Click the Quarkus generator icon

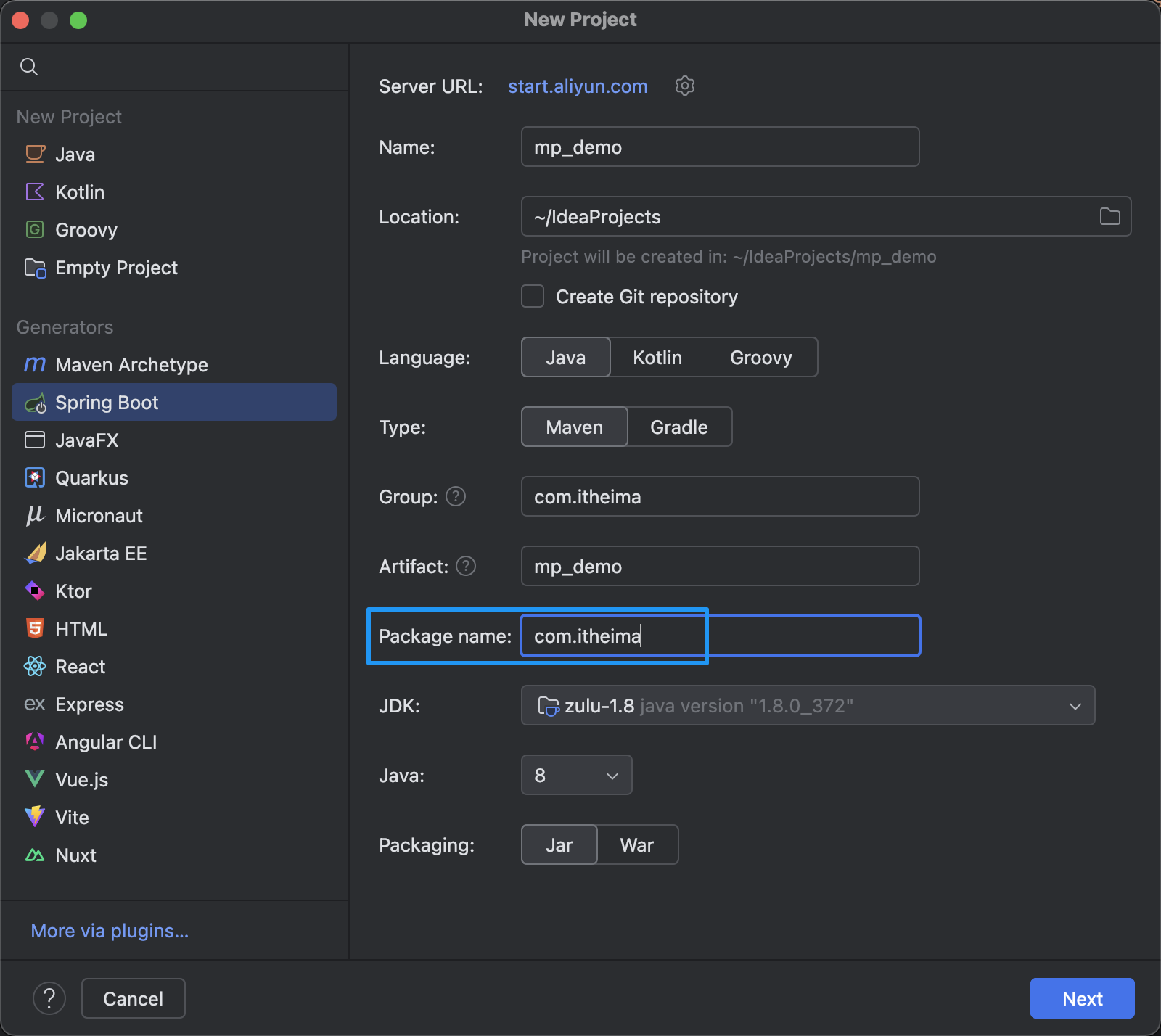35,477
